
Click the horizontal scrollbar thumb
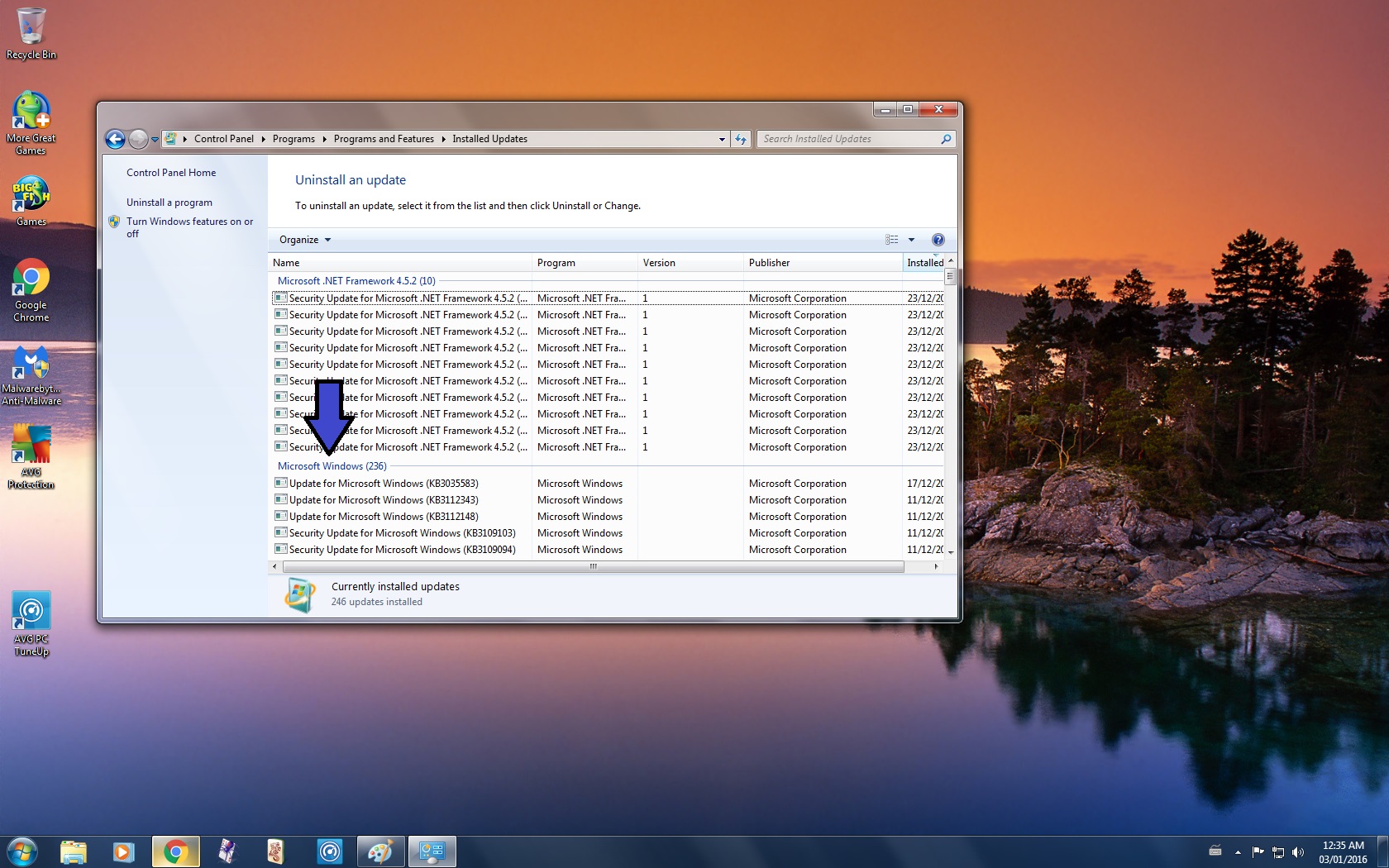(x=593, y=567)
